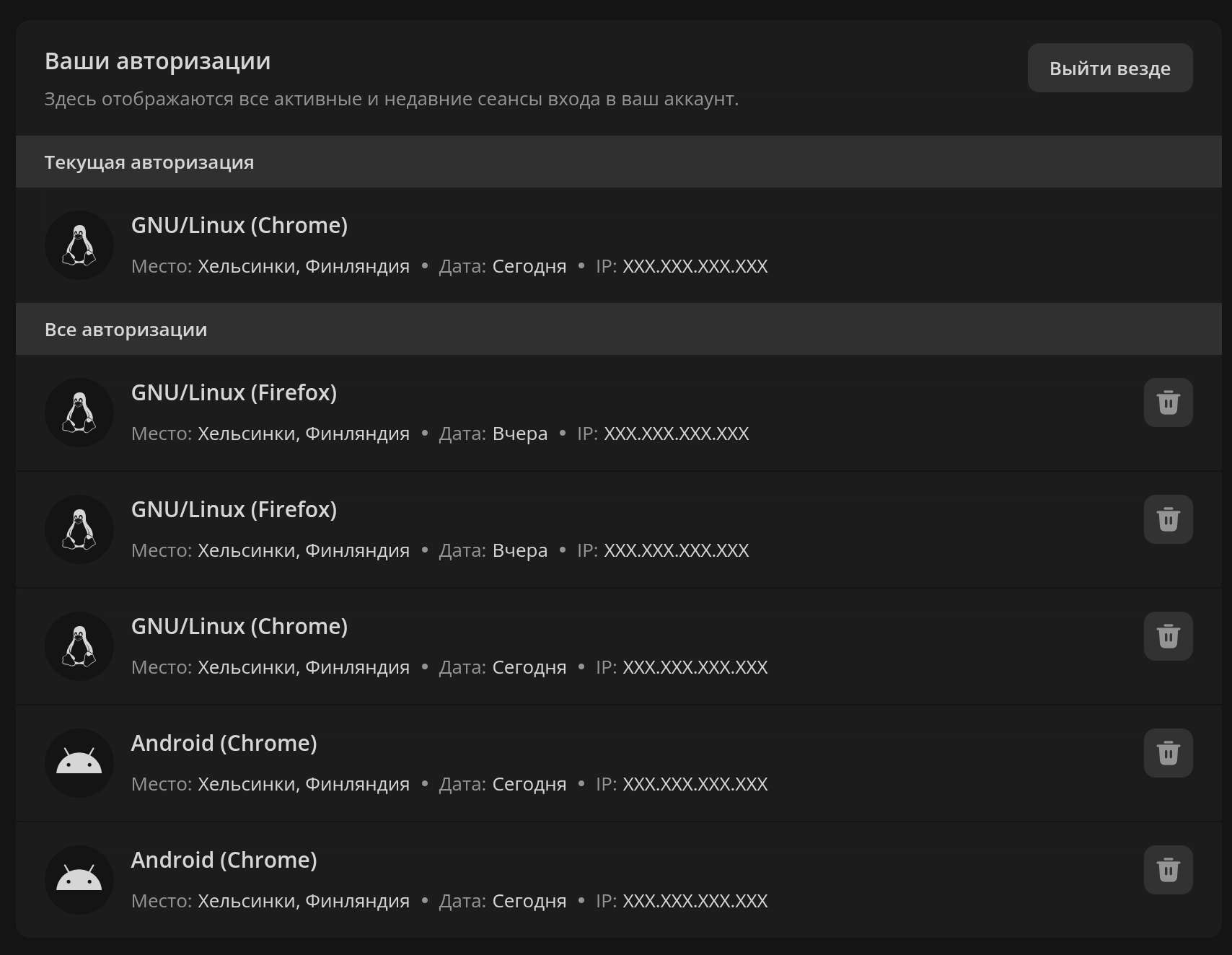Click penguin icon of second Firefox session
Image resolution: width=1232 pixels, height=955 pixels.
point(79,529)
